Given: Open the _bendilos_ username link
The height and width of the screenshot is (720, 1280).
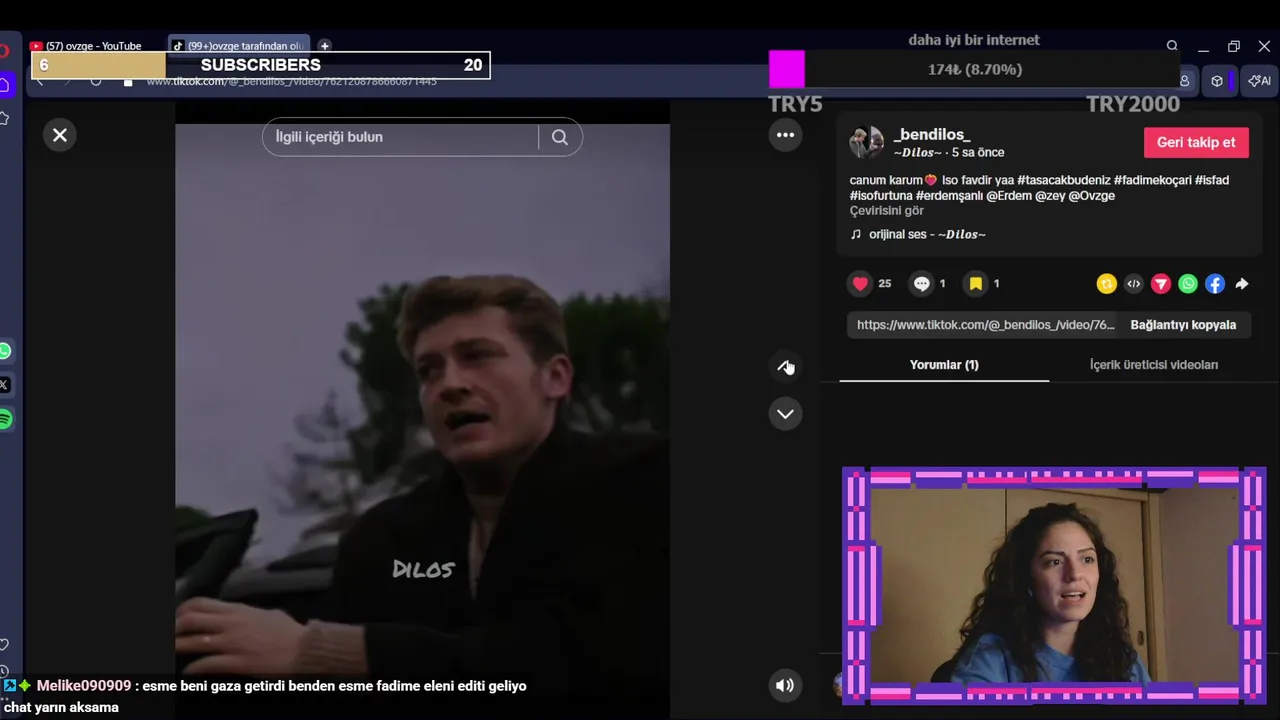Looking at the screenshot, I should coord(932,134).
